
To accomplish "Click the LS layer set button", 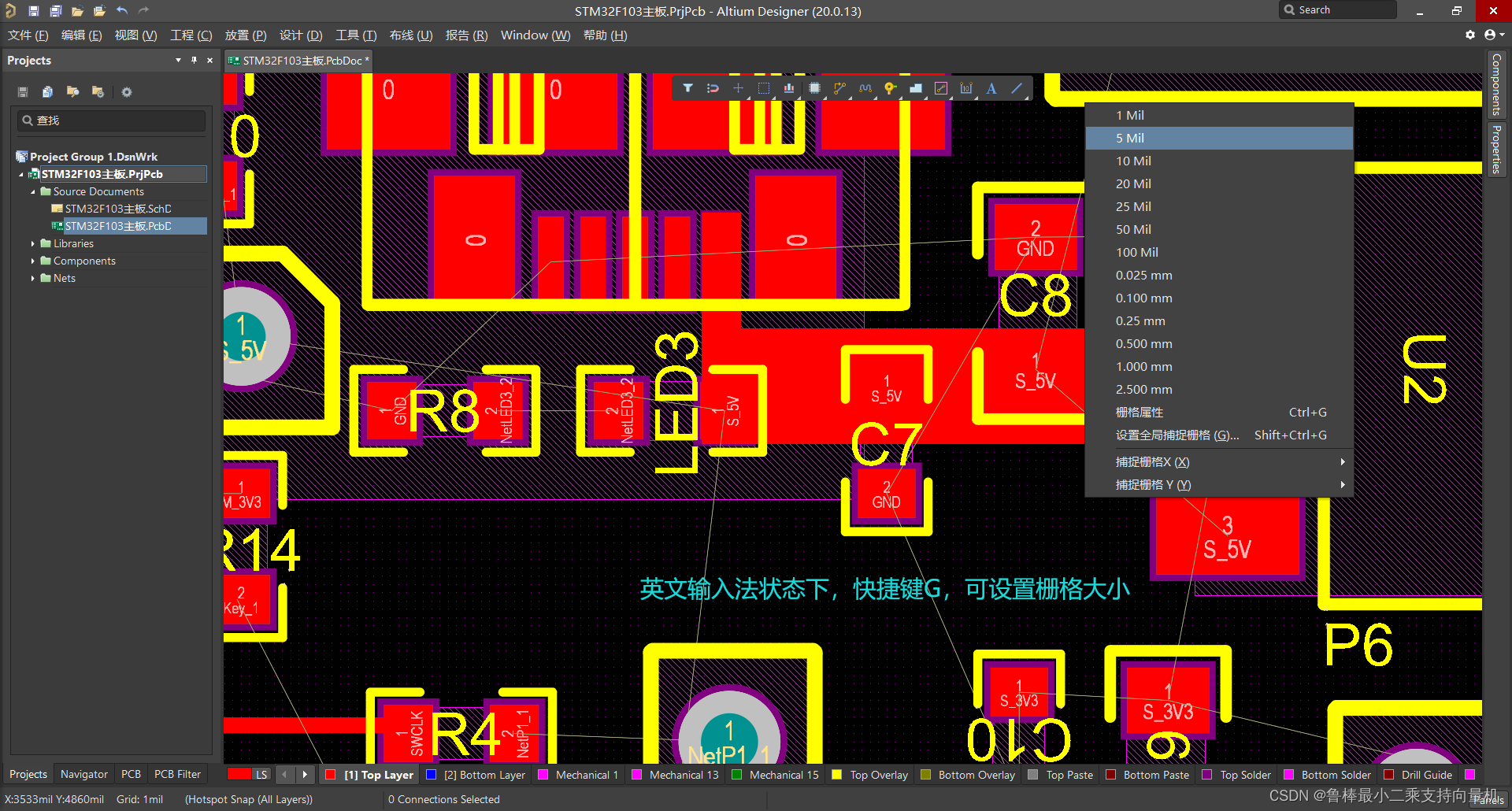I will tap(248, 775).
